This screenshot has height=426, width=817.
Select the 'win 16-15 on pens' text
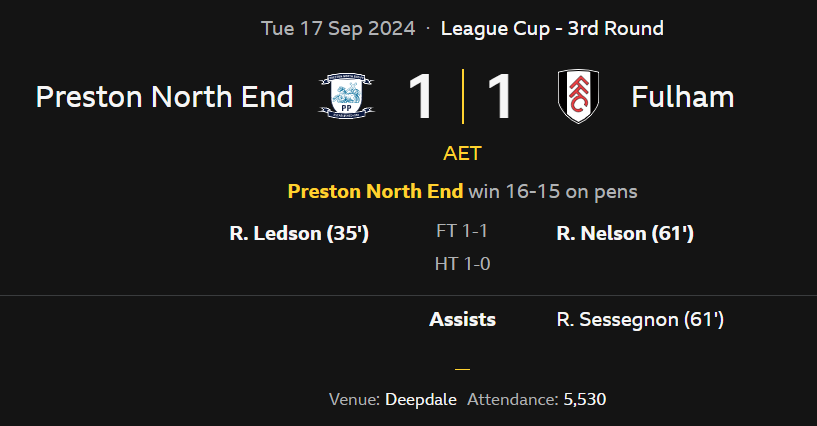point(553,190)
